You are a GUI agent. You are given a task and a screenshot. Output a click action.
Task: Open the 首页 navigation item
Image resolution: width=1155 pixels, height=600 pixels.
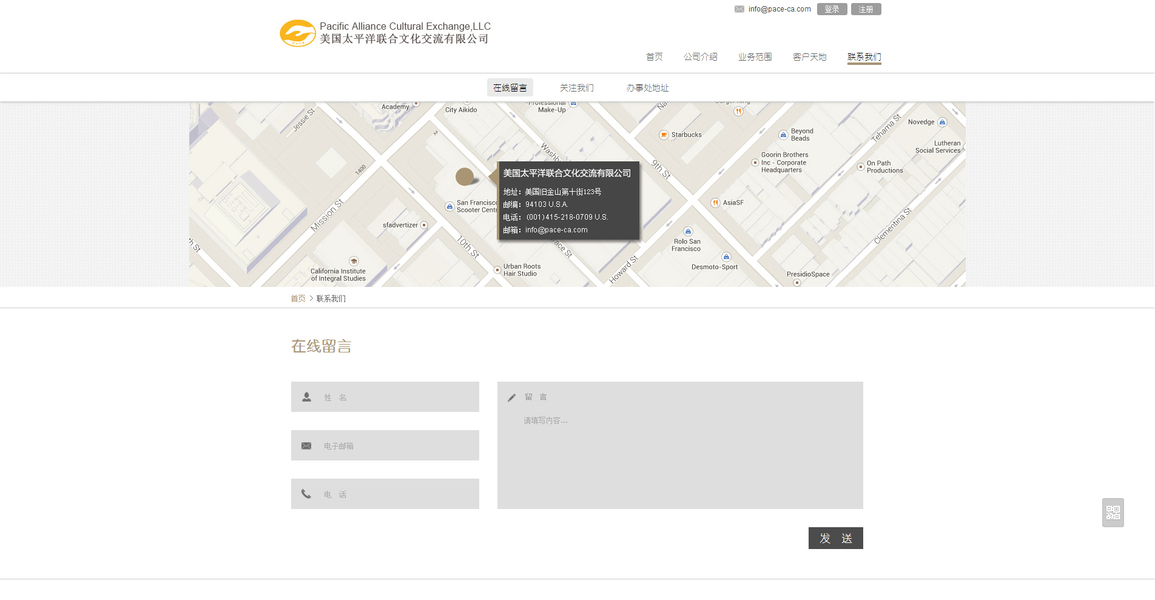tap(654, 57)
